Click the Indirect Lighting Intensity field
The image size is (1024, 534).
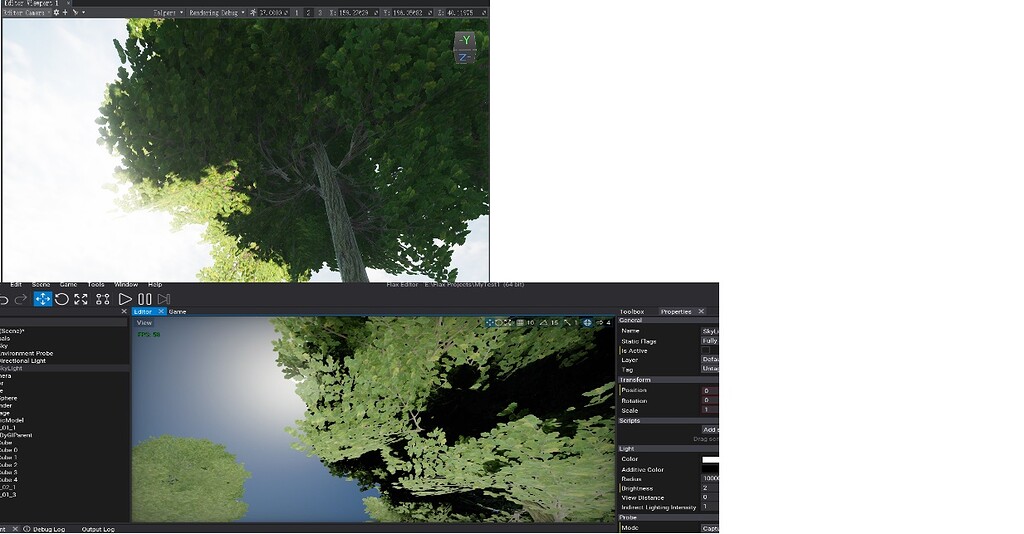pyautogui.click(x=710, y=507)
